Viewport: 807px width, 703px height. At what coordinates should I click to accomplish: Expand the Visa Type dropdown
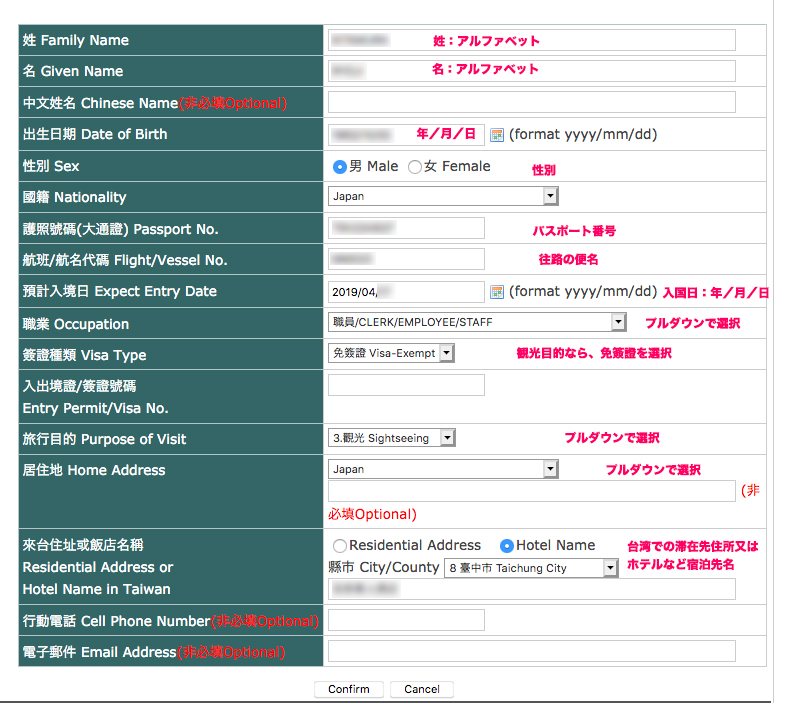[x=391, y=353]
